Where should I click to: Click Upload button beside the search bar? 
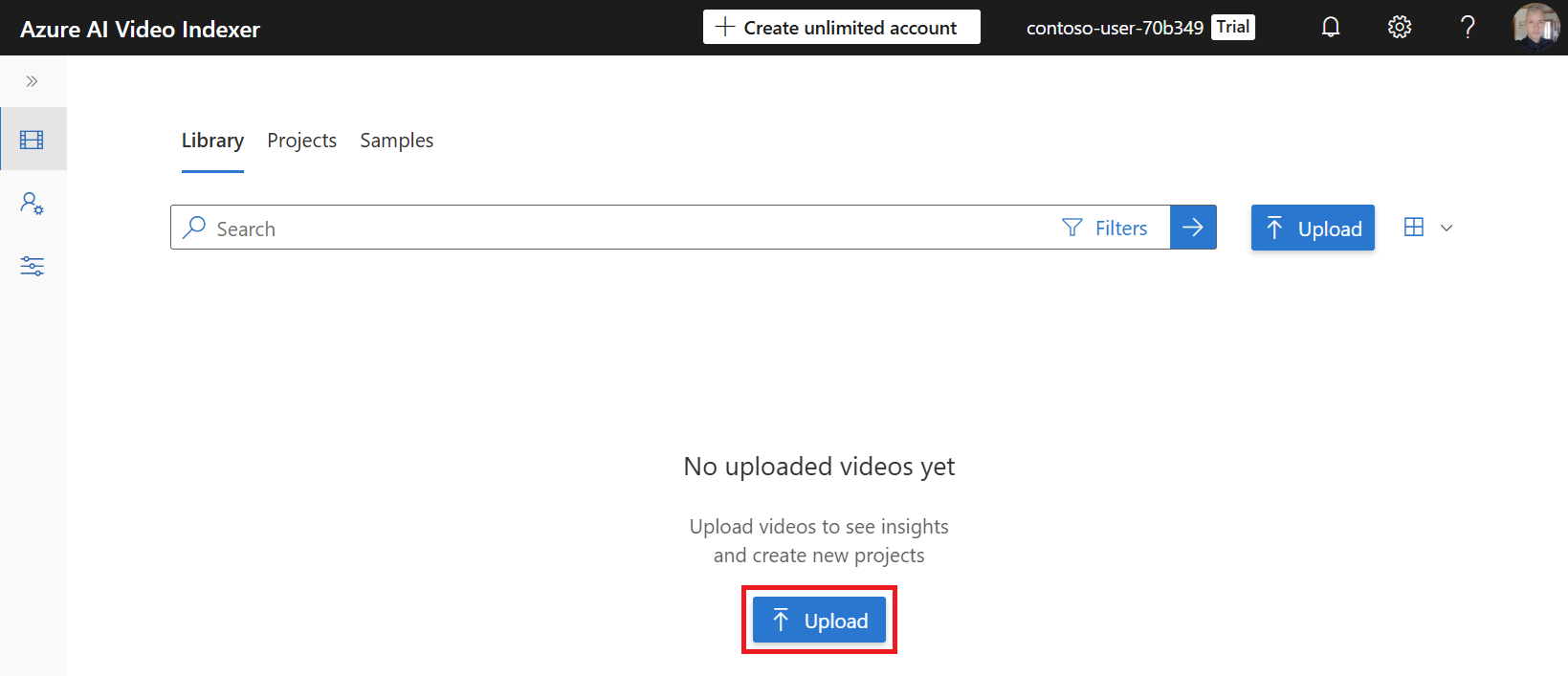click(x=1313, y=229)
